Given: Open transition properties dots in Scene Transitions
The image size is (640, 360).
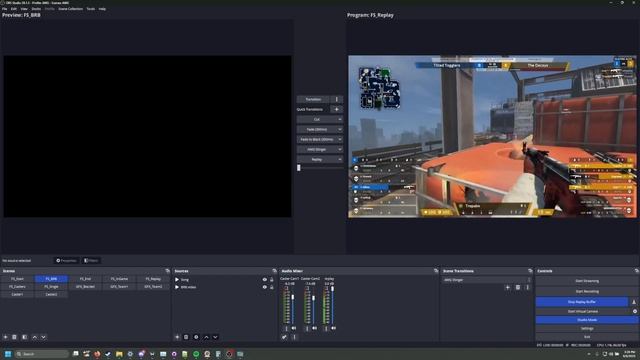Looking at the screenshot, I should pos(527,287).
